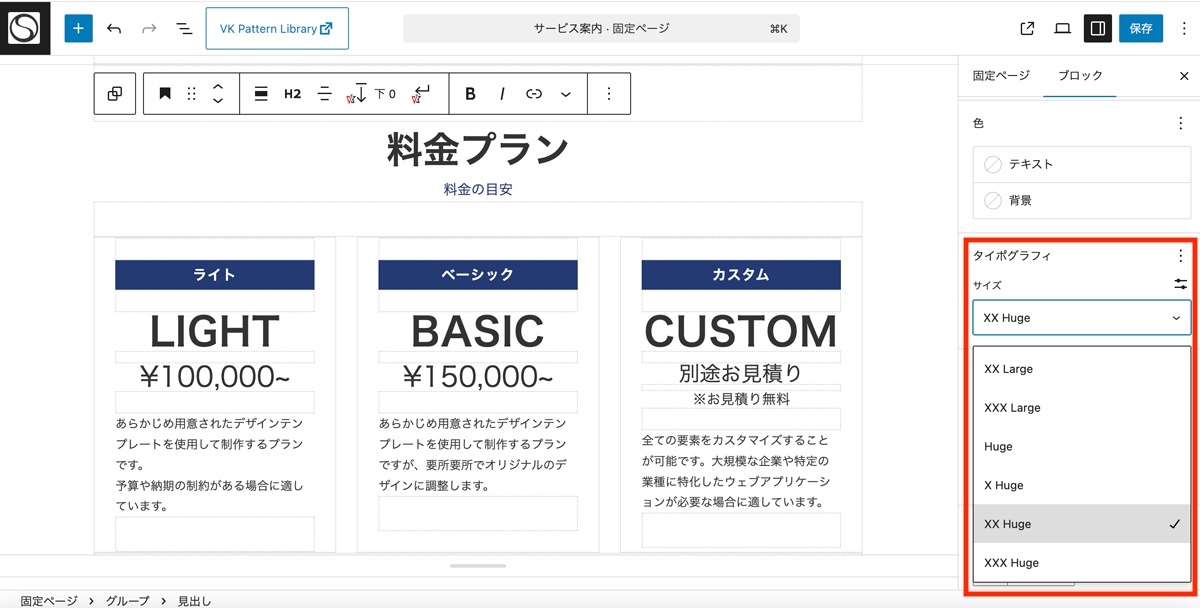Toggle italic formatting

pyautogui.click(x=502, y=94)
